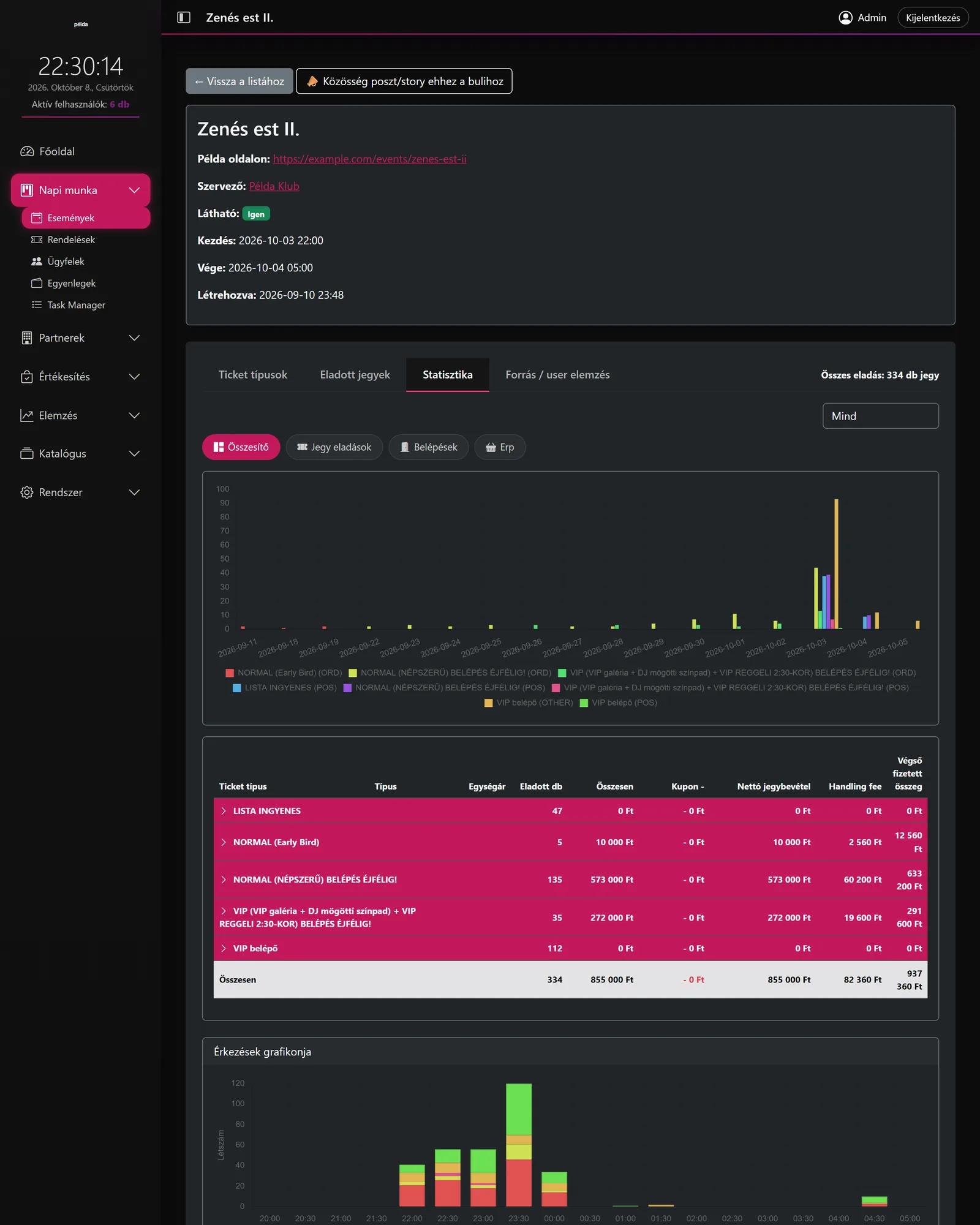Toggle VIP belépő (OTHER) legend swatch

click(488, 703)
